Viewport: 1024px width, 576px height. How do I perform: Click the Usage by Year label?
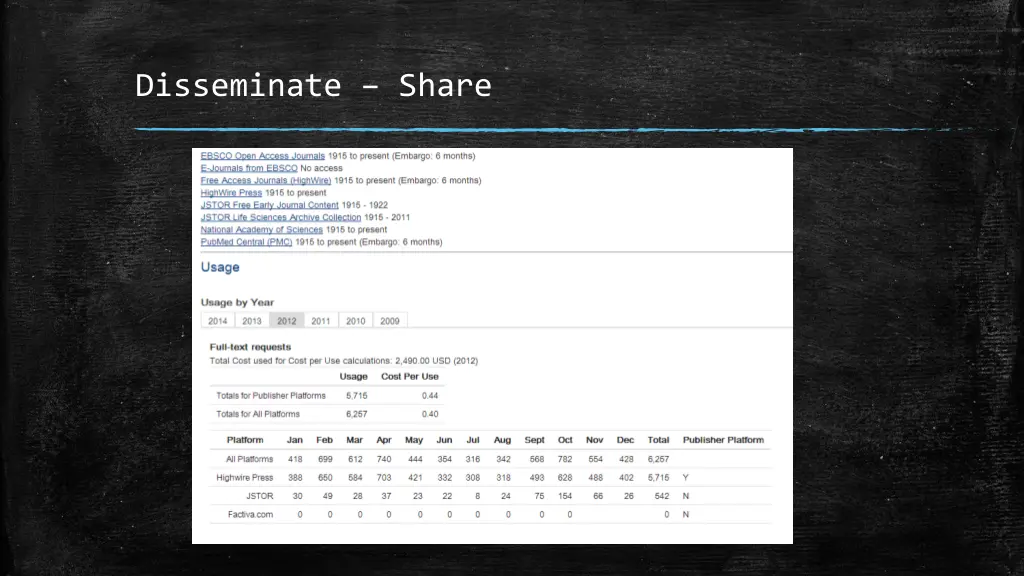click(237, 302)
